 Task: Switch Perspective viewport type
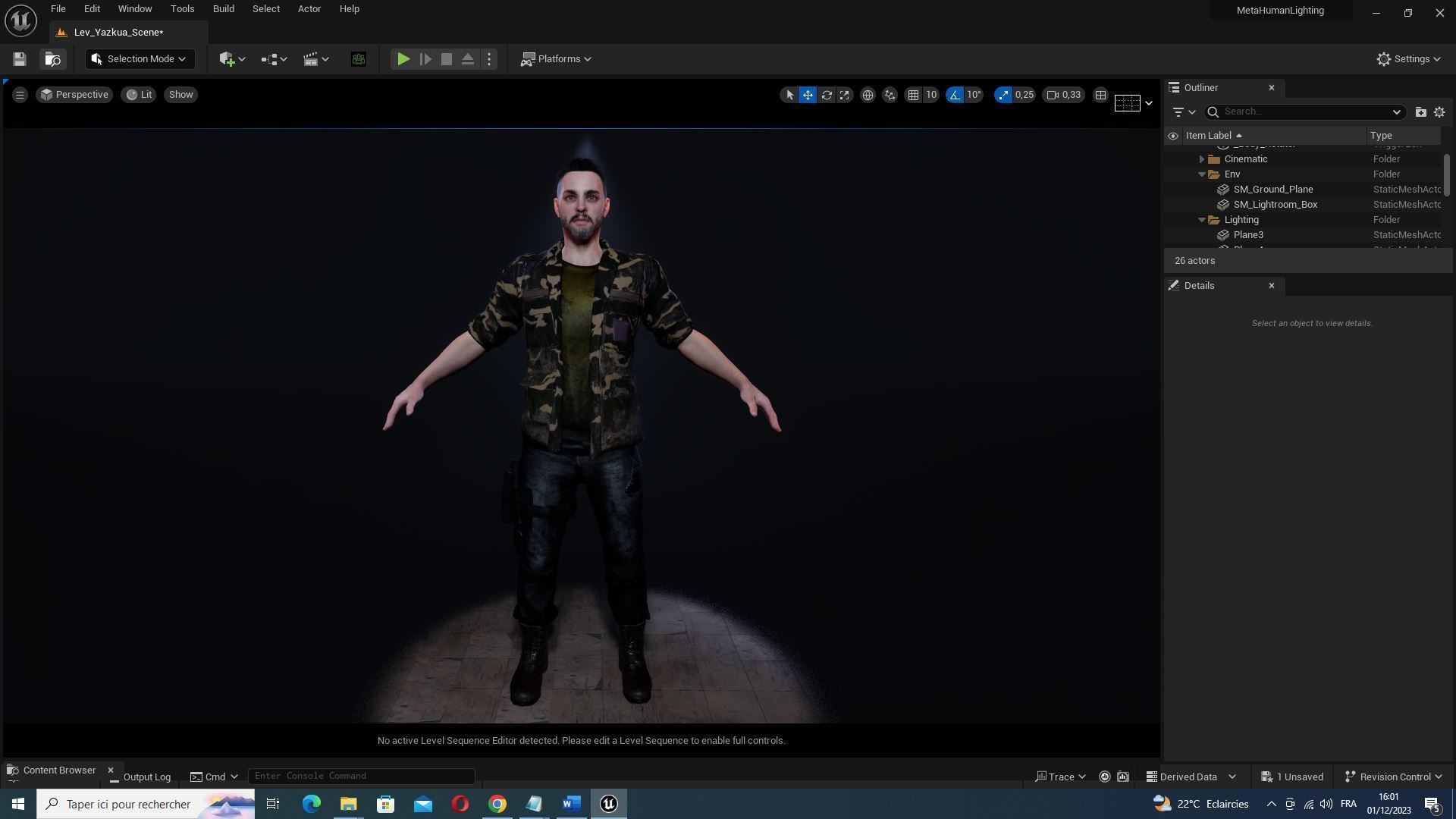[74, 95]
